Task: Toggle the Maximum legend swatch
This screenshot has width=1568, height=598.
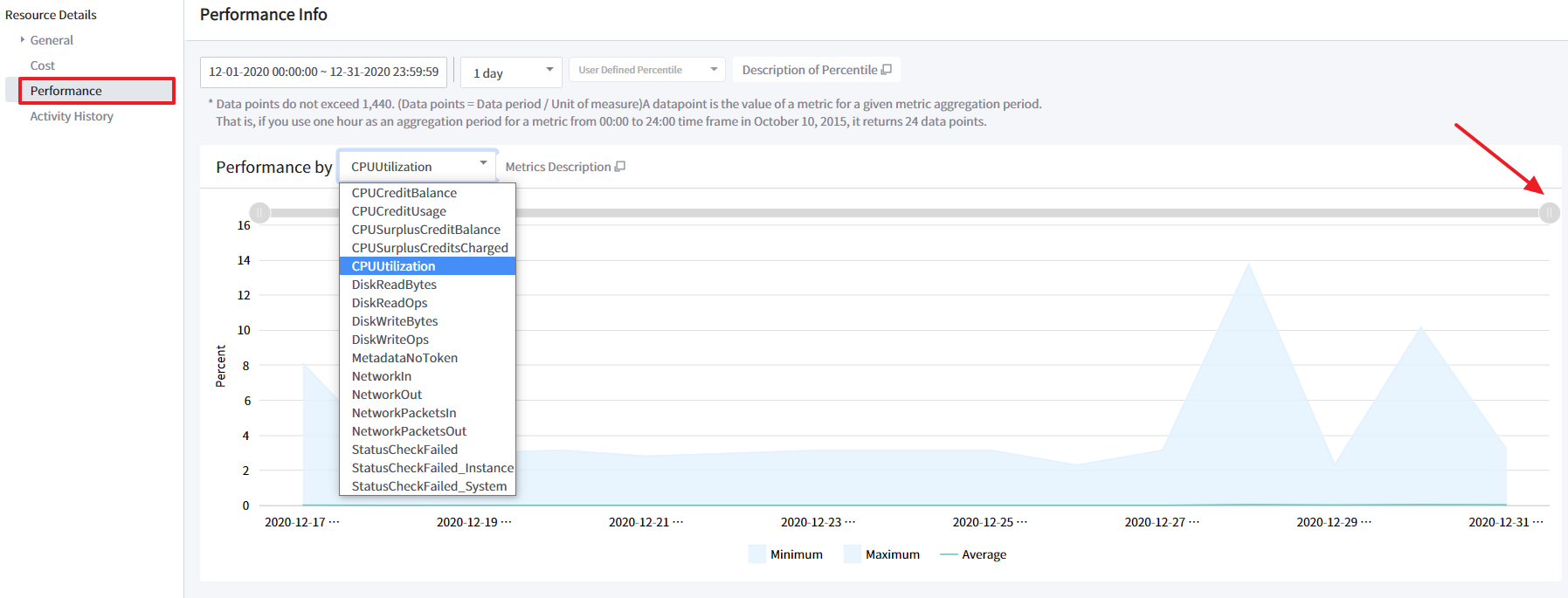Action: 852,554
